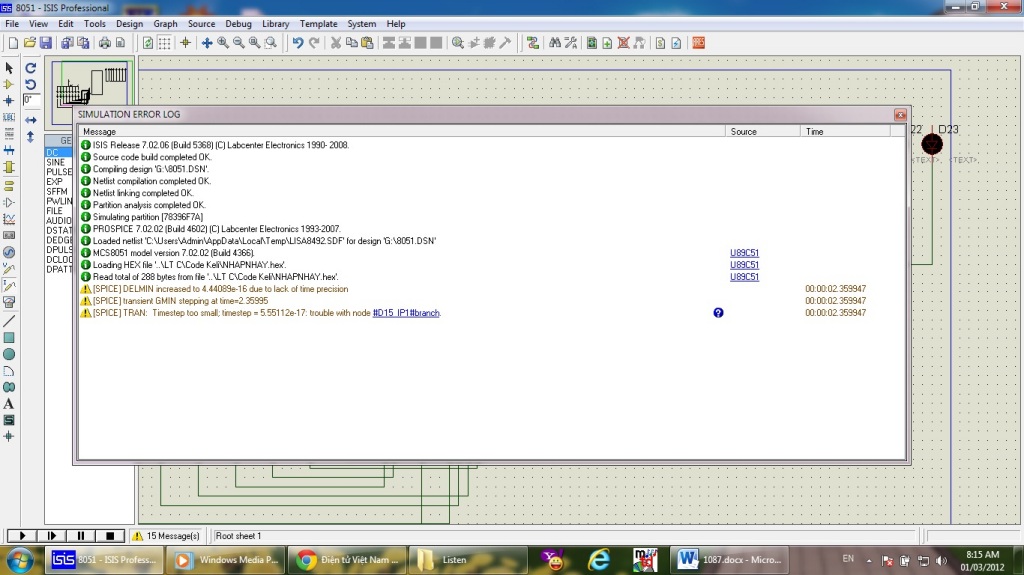Open the Debug menu
Viewport: 1024px width, 575px height.
pos(238,24)
